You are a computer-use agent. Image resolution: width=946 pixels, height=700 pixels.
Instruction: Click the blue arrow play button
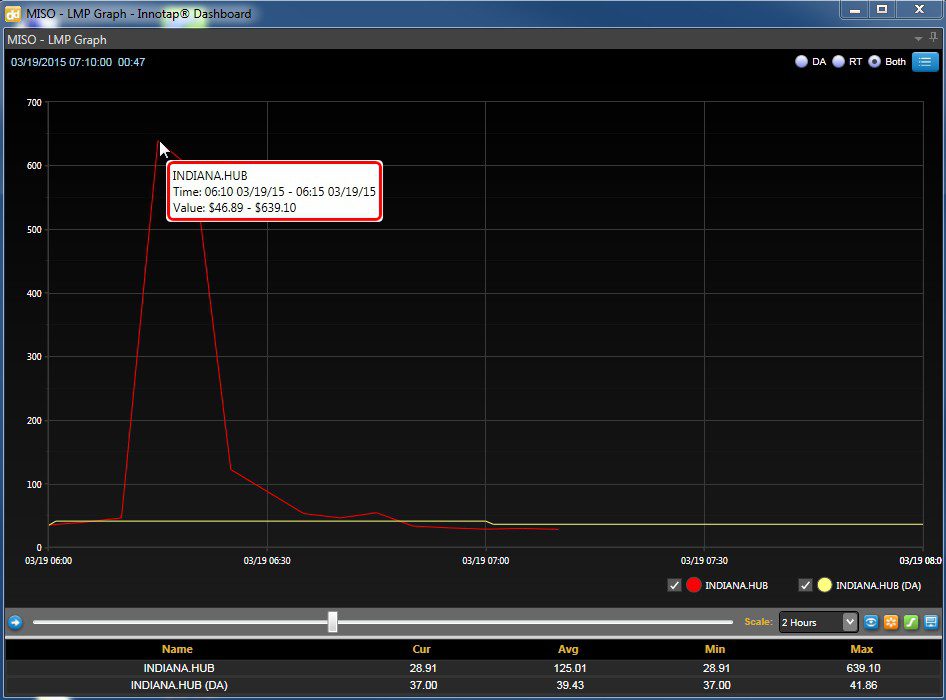point(15,622)
